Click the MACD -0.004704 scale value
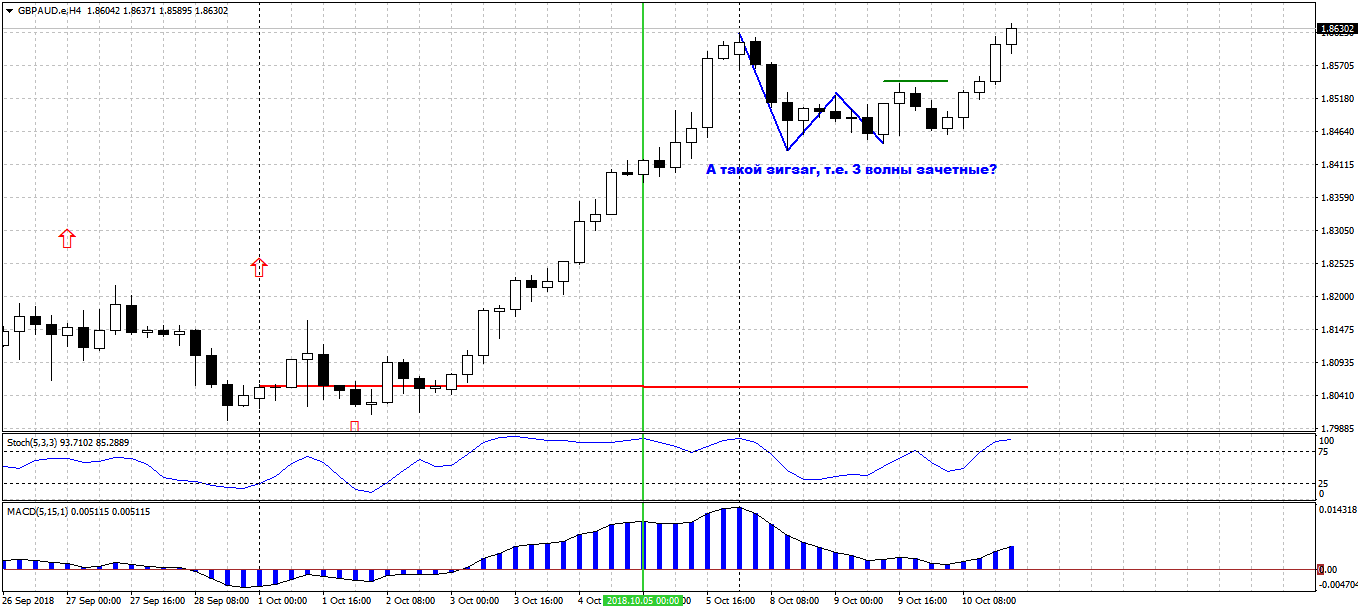 1338,585
